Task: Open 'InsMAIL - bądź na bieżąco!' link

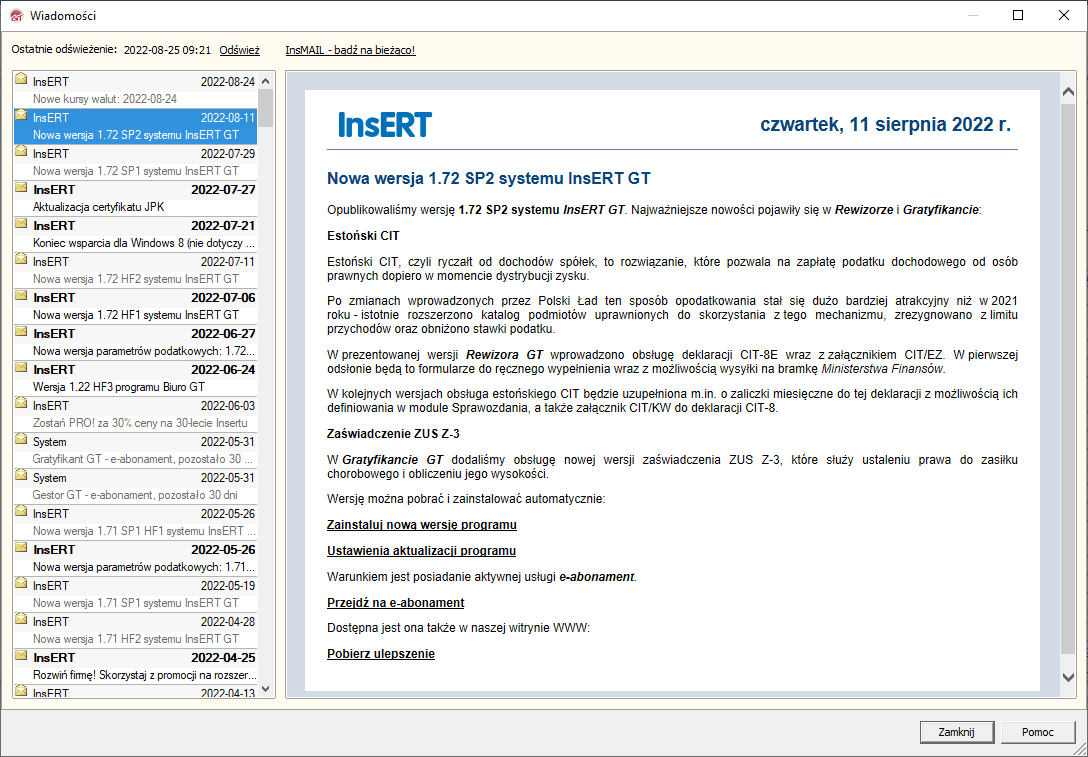Action: (350, 50)
